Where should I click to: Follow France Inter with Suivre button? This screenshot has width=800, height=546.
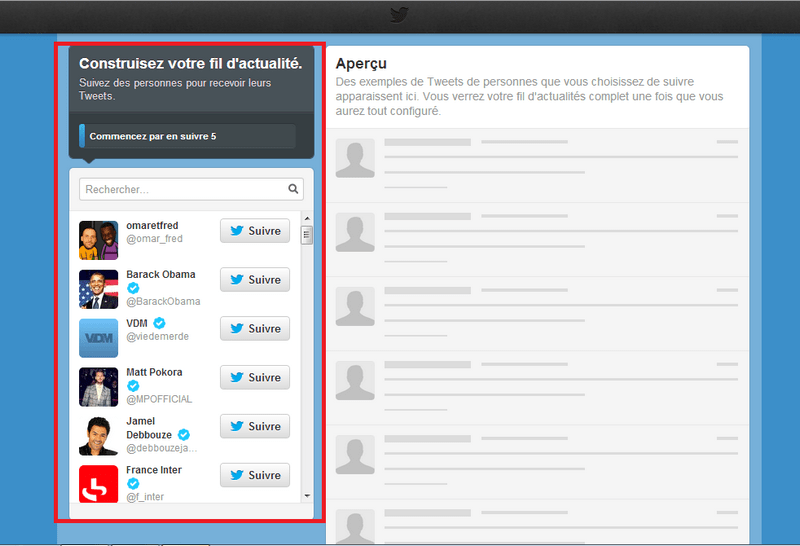pos(255,475)
